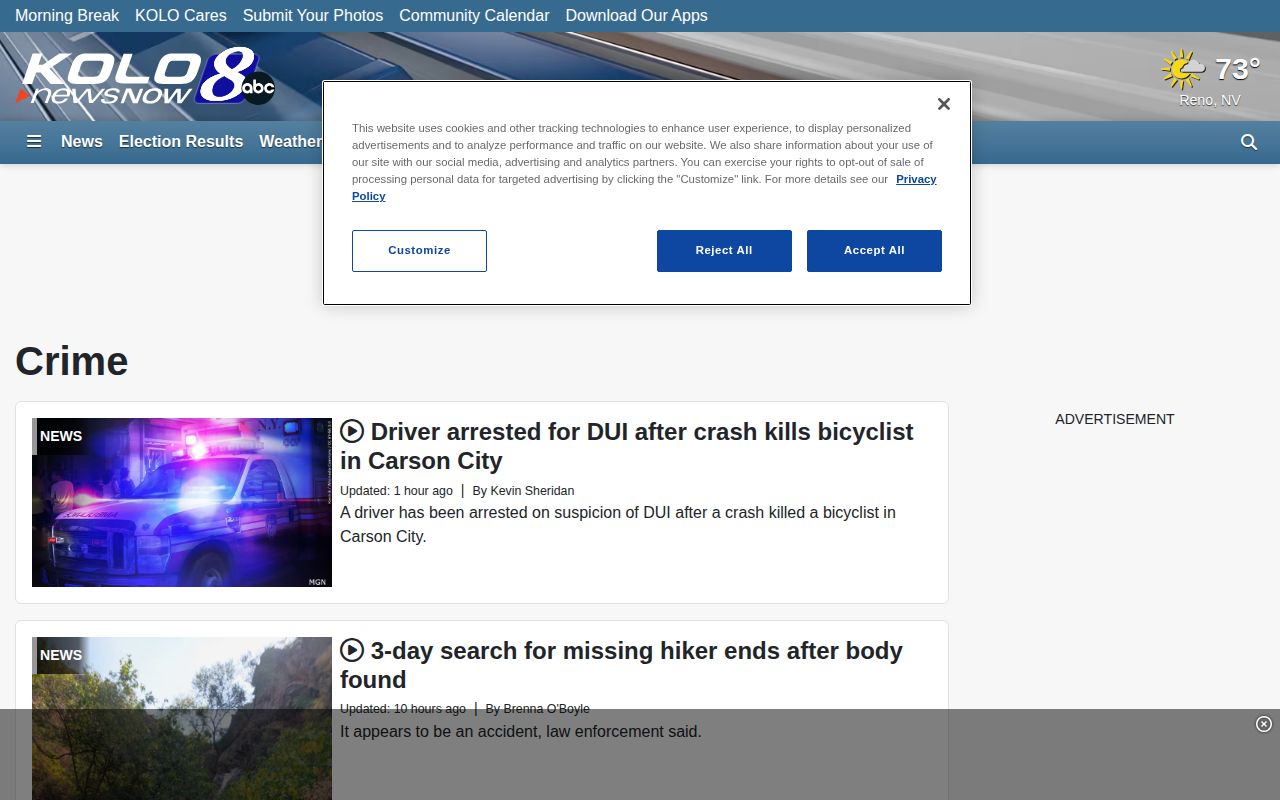Screen dimensions: 1280x800
Task: Reject all cookies
Action: (724, 251)
